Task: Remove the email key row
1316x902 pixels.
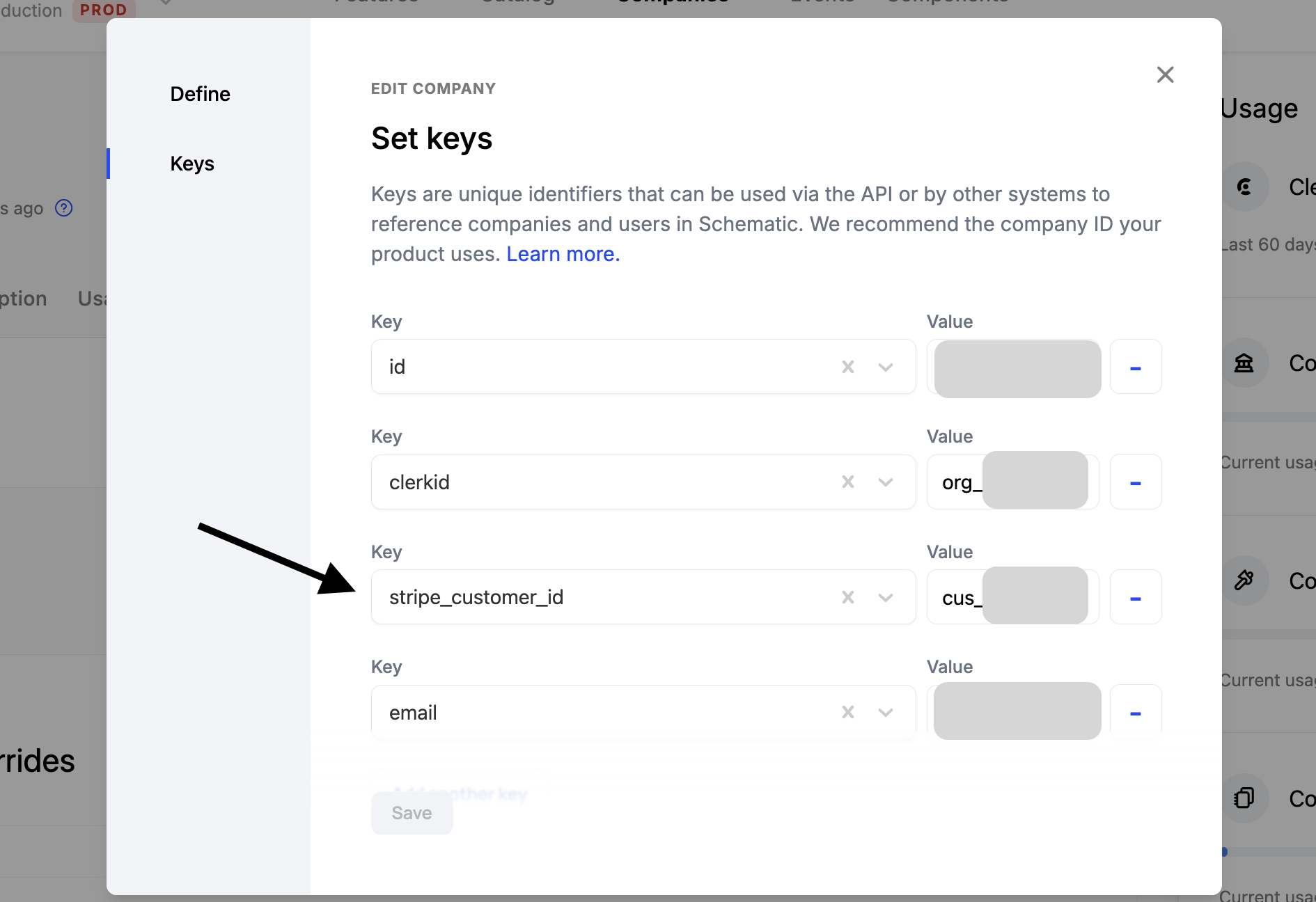Action: click(x=1135, y=712)
